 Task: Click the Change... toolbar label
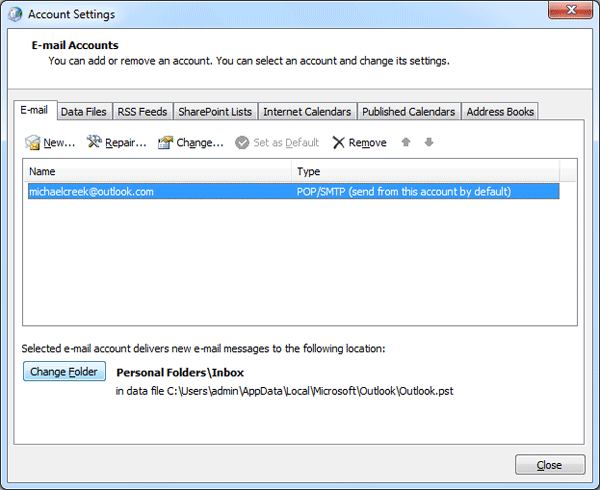point(200,143)
